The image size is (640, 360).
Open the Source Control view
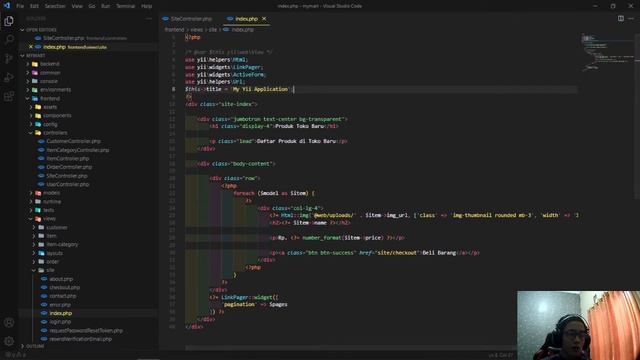(9, 58)
